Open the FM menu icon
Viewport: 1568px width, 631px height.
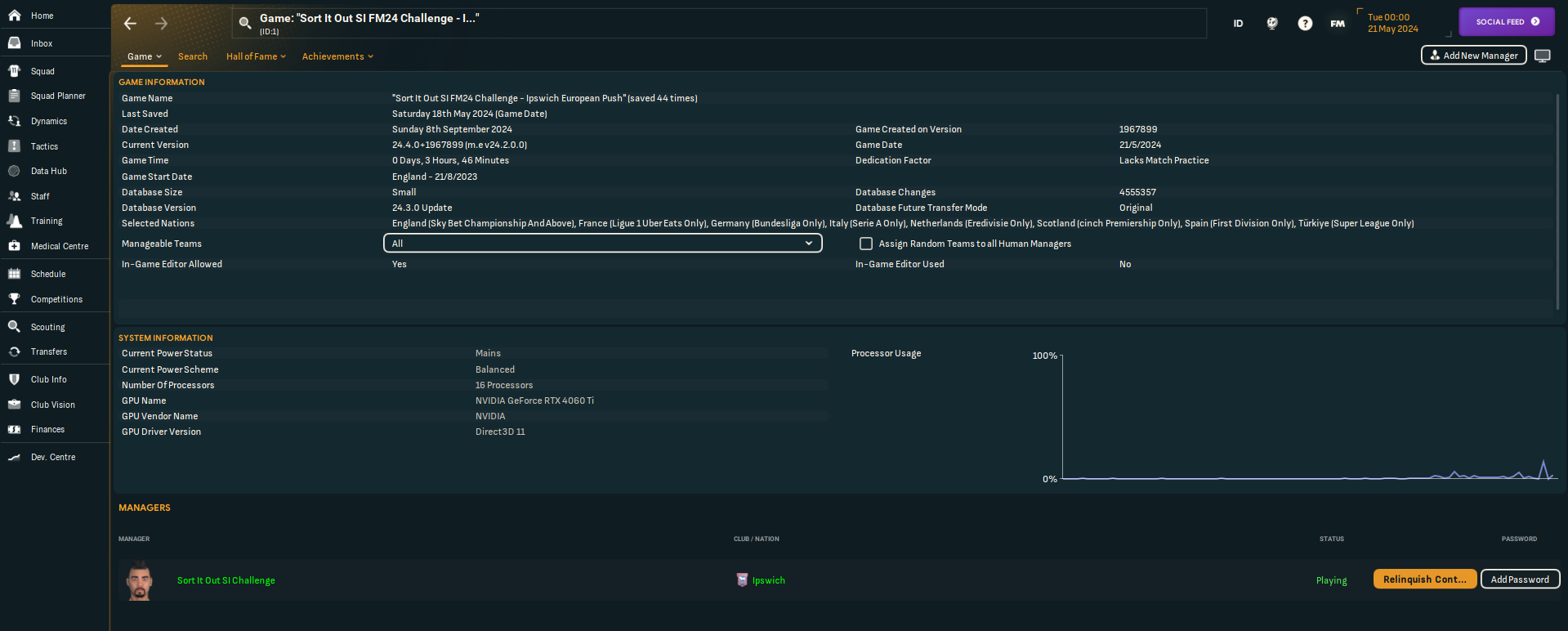tap(1338, 24)
